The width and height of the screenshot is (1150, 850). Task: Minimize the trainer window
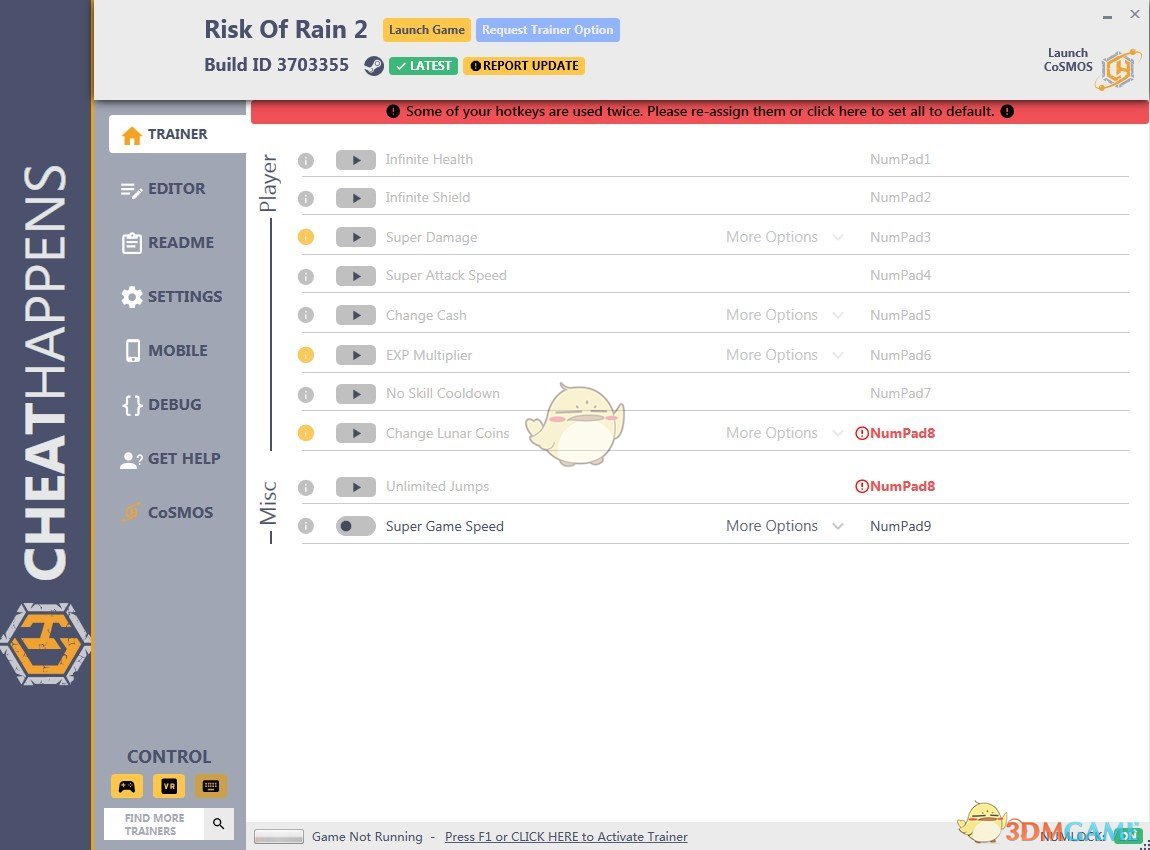coord(1107,16)
